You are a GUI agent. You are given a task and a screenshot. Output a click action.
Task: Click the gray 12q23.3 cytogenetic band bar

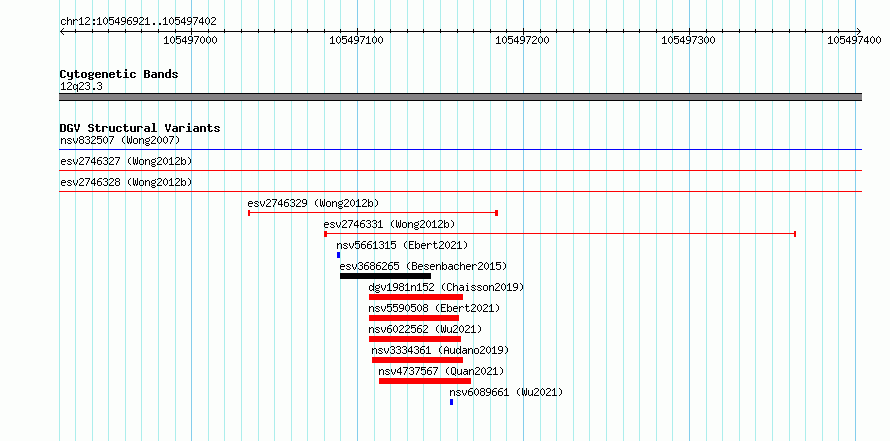point(461,97)
